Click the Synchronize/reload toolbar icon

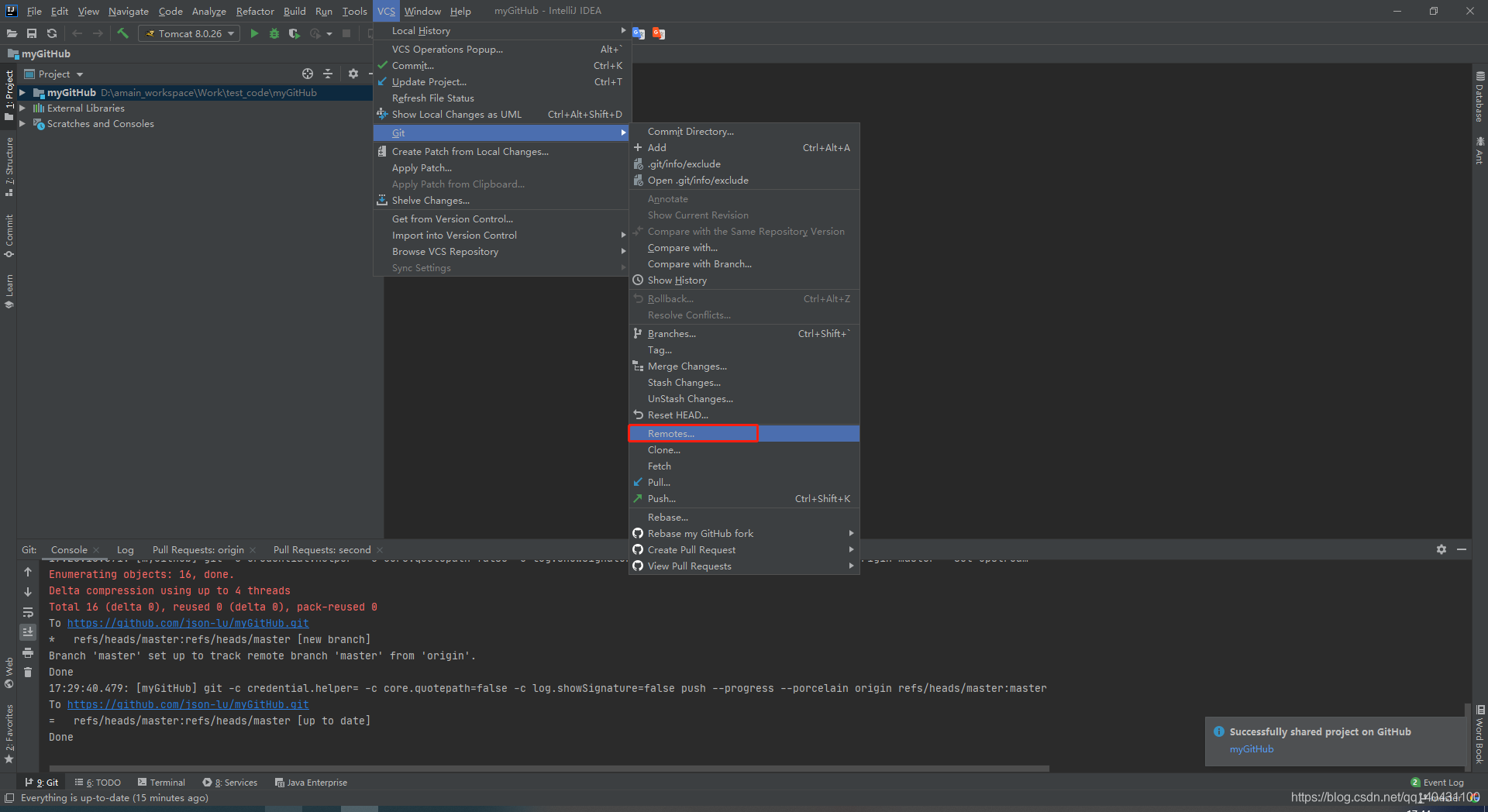52,33
